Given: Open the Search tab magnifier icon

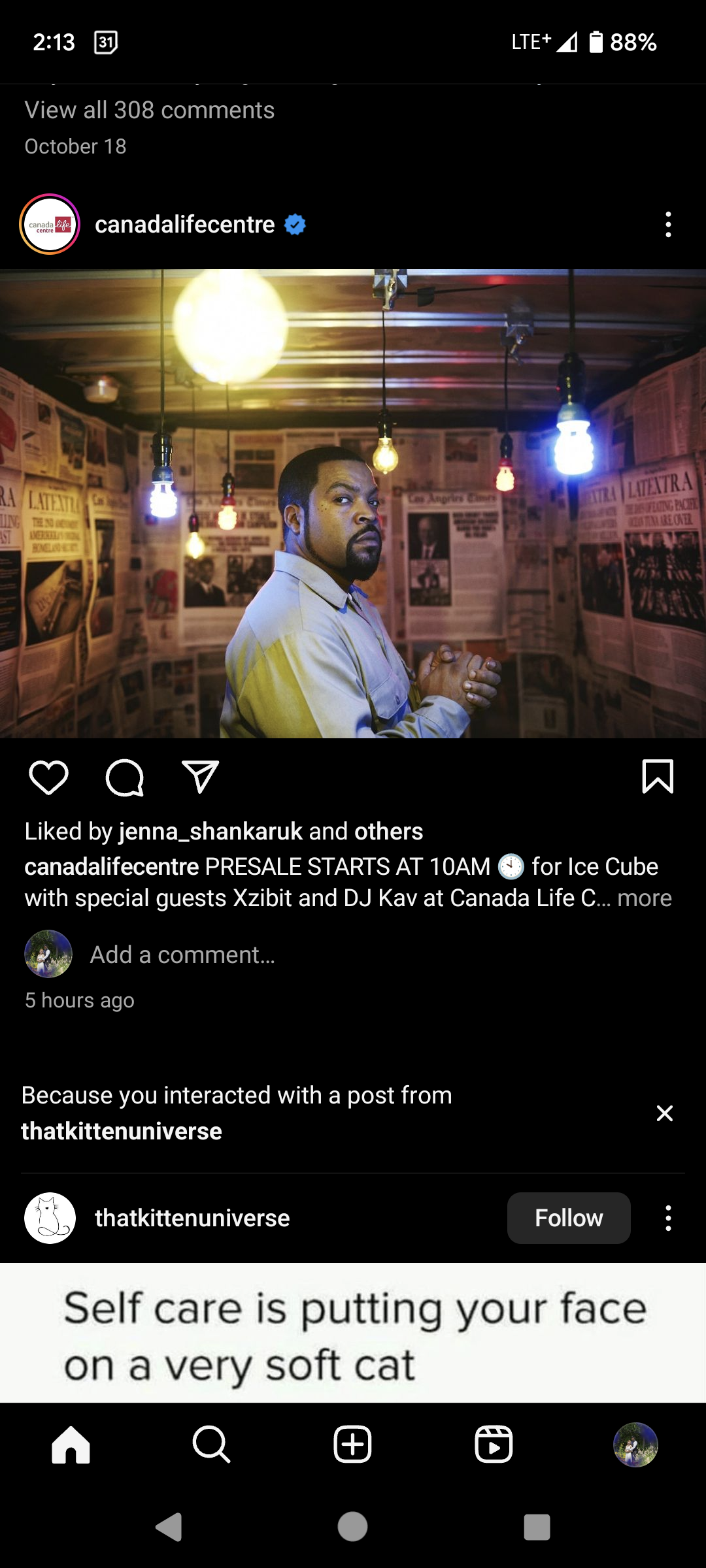Looking at the screenshot, I should (211, 1445).
